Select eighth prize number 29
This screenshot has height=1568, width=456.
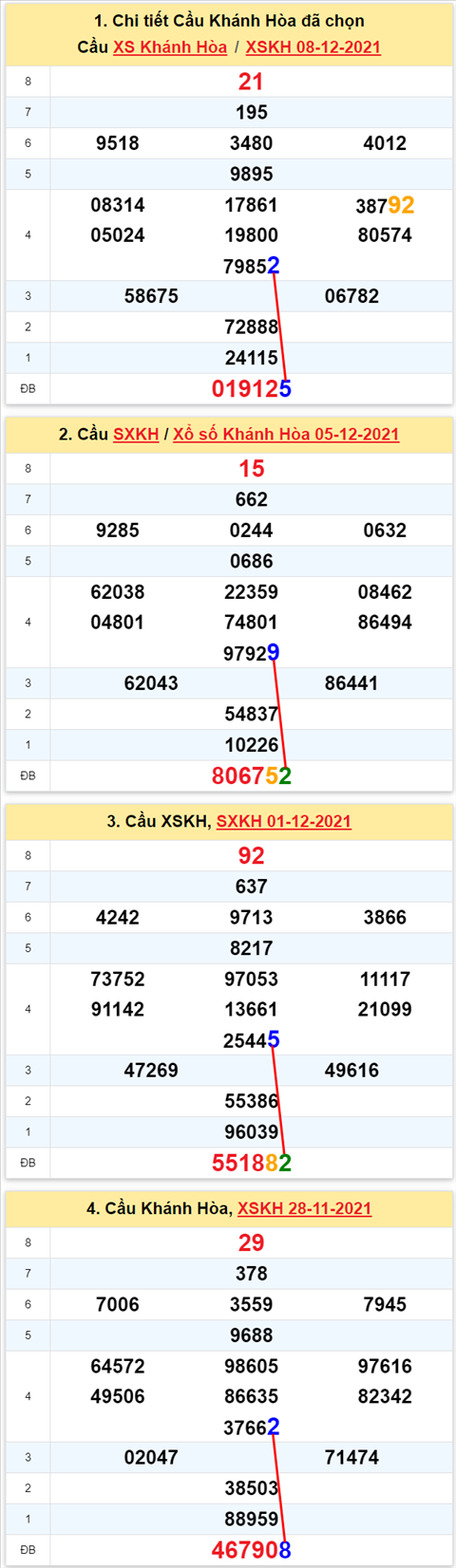tap(251, 1243)
